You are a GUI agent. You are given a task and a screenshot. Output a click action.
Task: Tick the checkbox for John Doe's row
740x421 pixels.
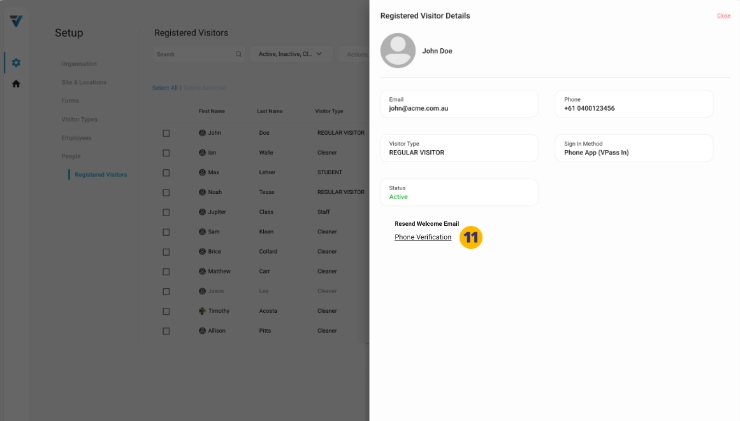click(x=166, y=133)
